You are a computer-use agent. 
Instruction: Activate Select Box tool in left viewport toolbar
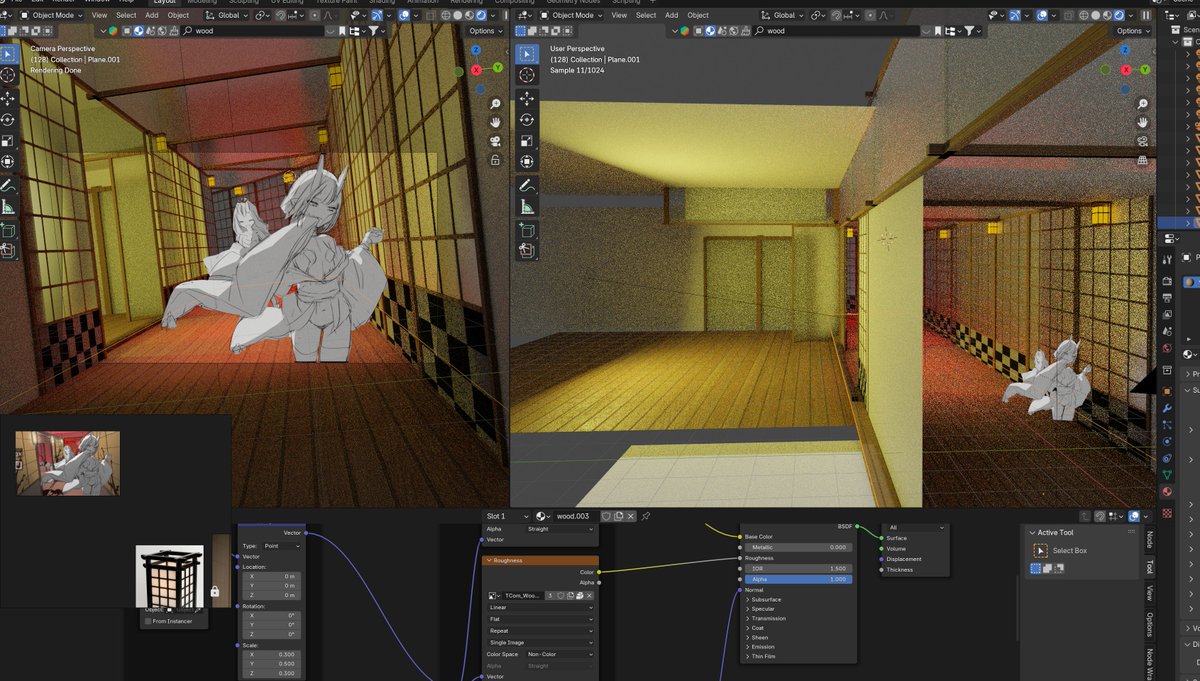point(8,53)
